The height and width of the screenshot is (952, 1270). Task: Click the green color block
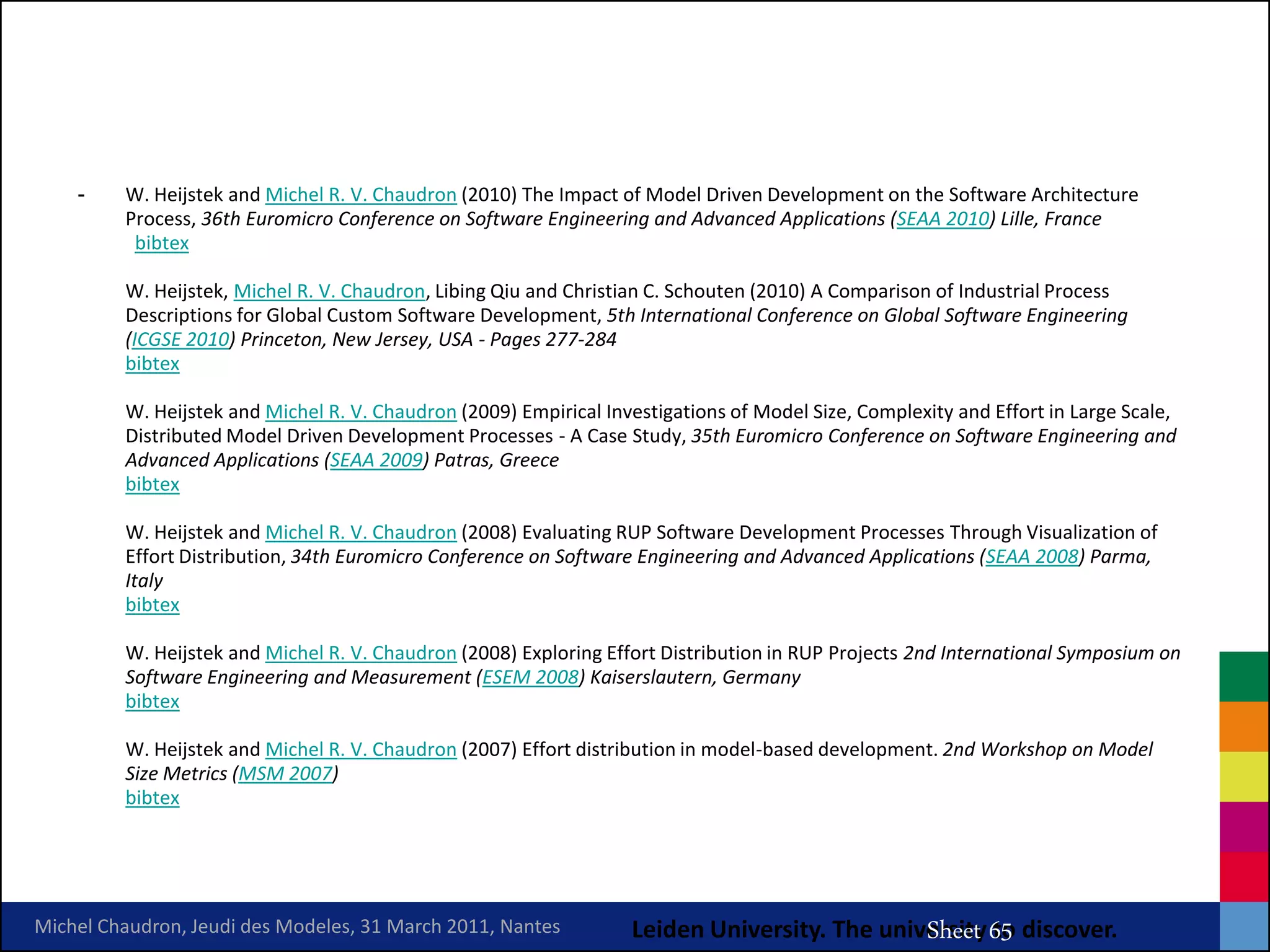tap(1243, 676)
